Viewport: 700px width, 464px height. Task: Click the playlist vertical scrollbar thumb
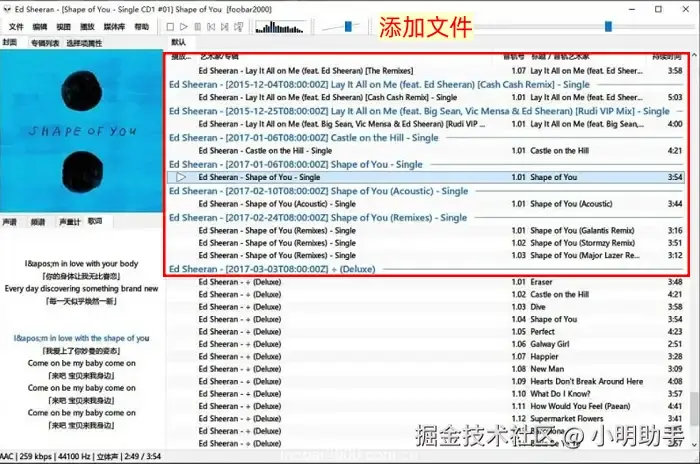pos(694,409)
